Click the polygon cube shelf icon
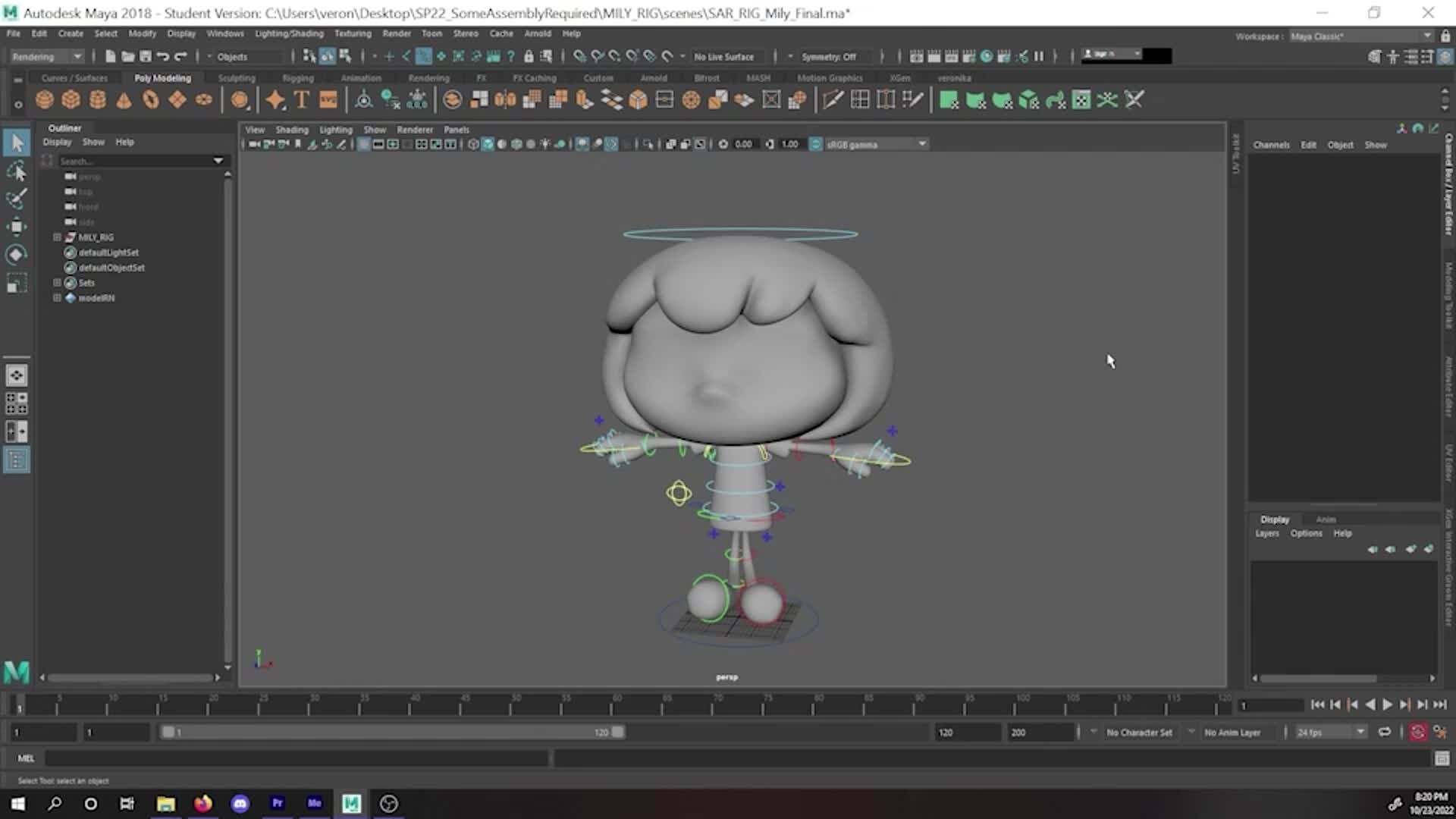 71,100
